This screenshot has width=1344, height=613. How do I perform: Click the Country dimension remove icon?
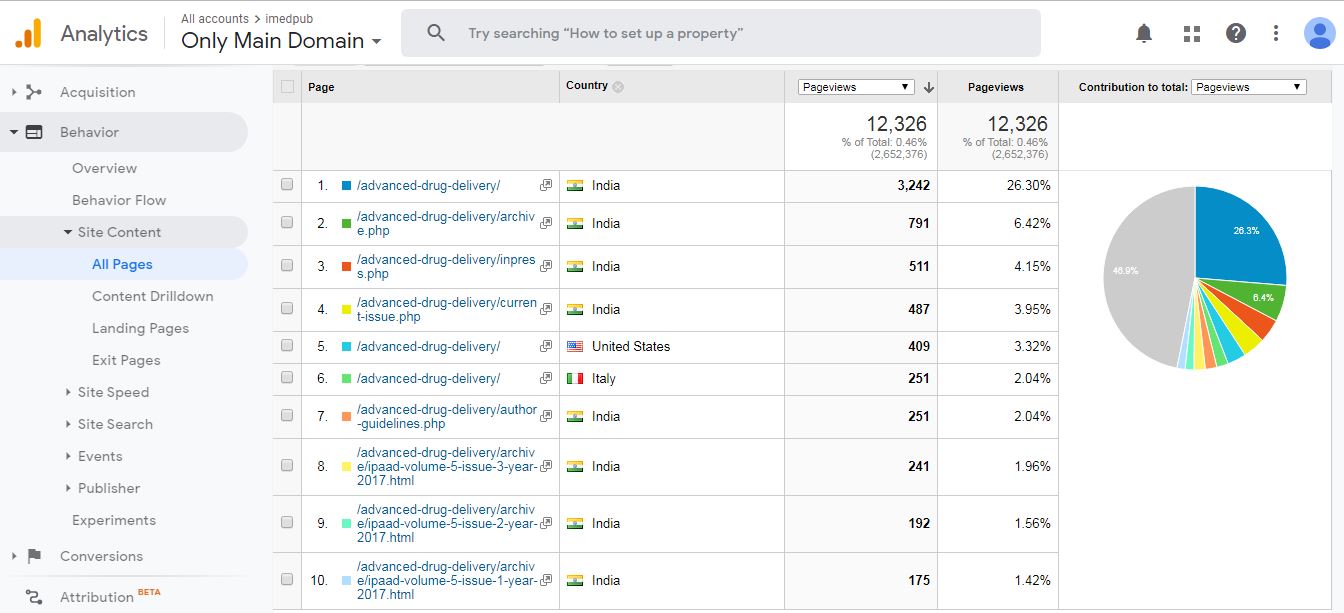coord(618,87)
